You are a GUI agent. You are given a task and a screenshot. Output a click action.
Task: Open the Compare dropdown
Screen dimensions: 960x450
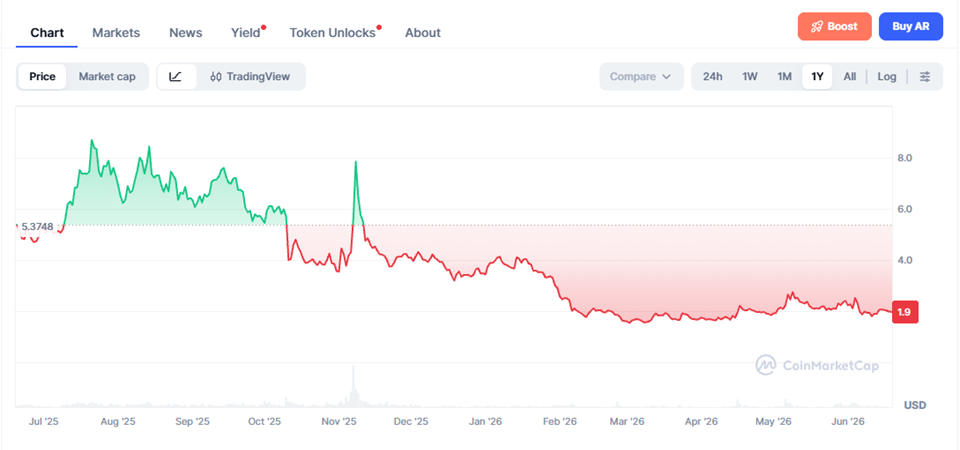pos(641,77)
